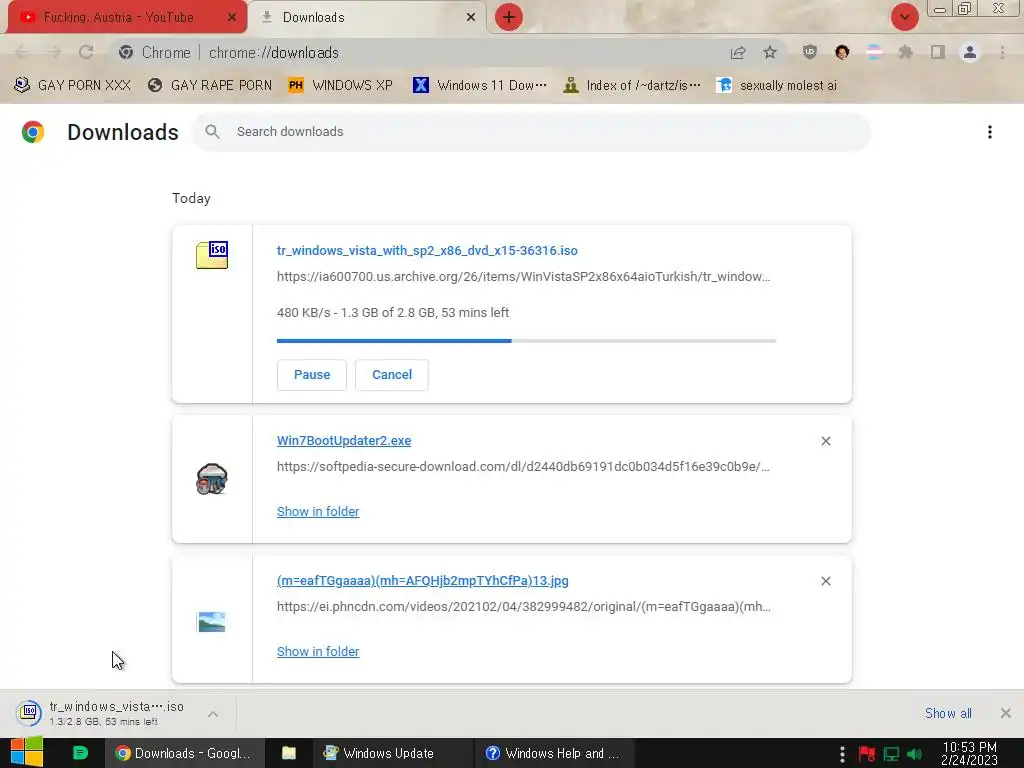Open the Windows 11 Dow… bookmark
1024x768 pixels.
click(480, 85)
